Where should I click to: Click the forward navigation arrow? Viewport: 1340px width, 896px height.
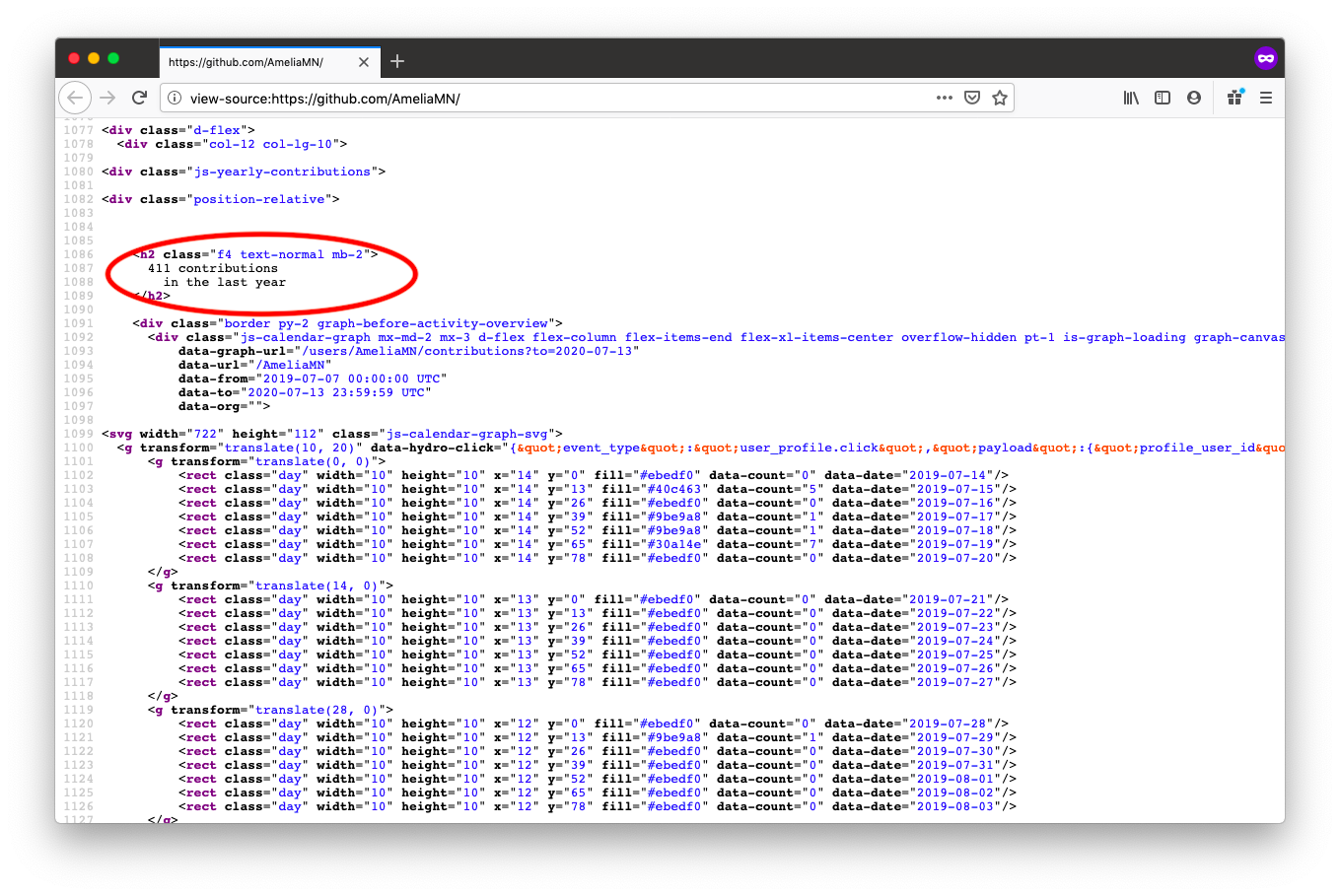point(107,98)
